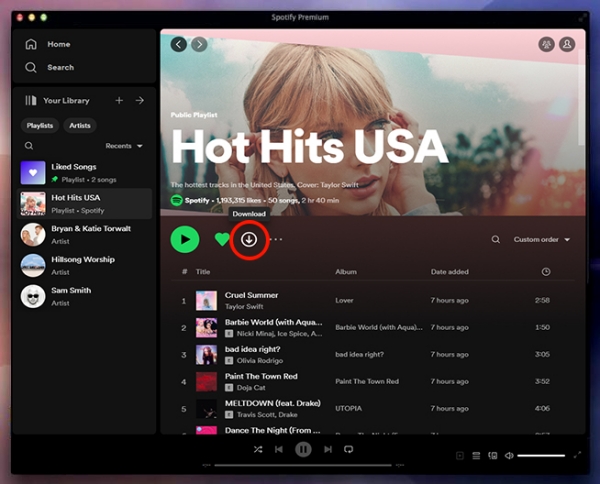
Task: Open Olivia Rodrigo artist link
Action: coord(260,360)
